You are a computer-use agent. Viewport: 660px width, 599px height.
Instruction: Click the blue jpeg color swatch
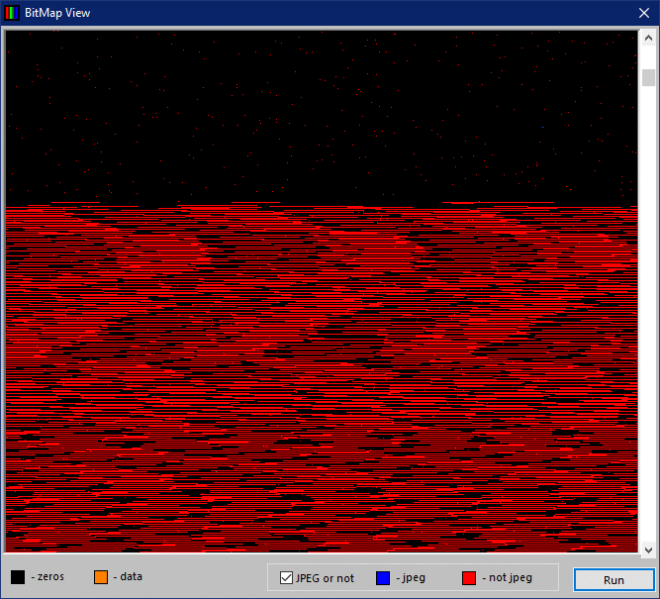(383, 578)
